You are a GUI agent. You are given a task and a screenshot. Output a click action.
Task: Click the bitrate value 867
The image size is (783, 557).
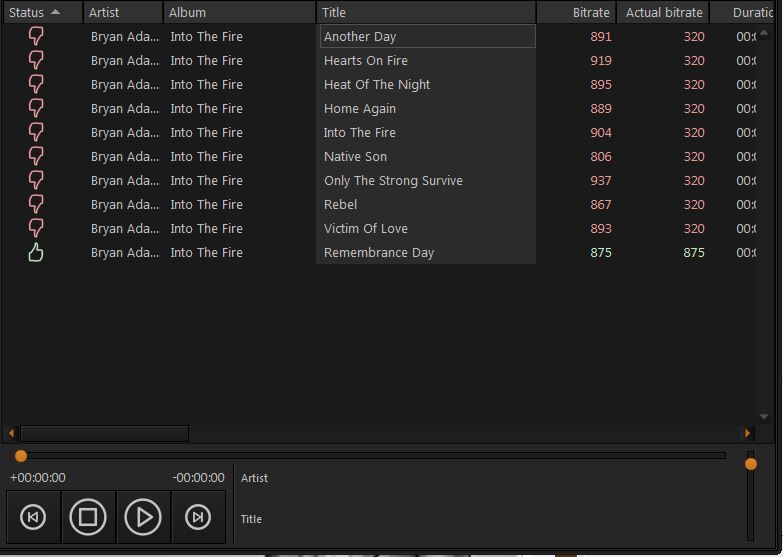click(x=601, y=204)
